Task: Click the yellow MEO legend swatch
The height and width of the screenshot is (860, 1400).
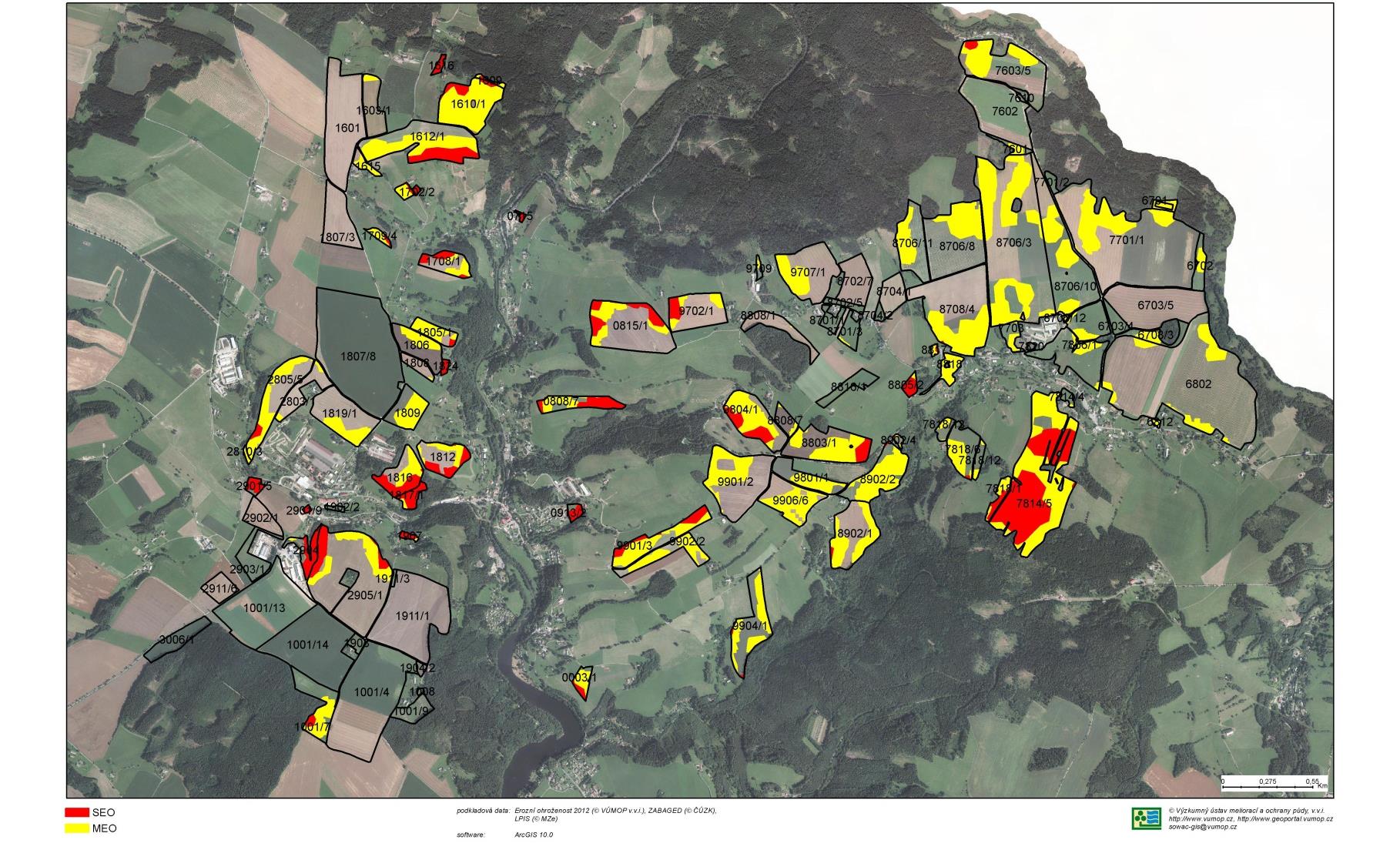Action: (x=78, y=828)
